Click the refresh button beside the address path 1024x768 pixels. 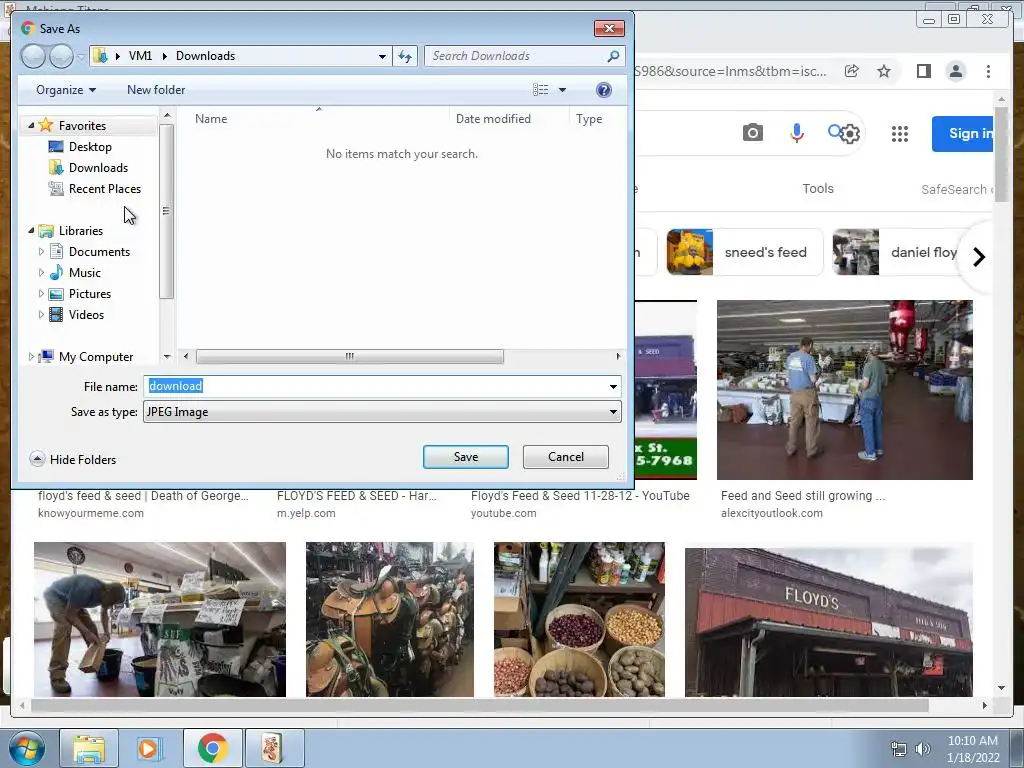click(405, 56)
